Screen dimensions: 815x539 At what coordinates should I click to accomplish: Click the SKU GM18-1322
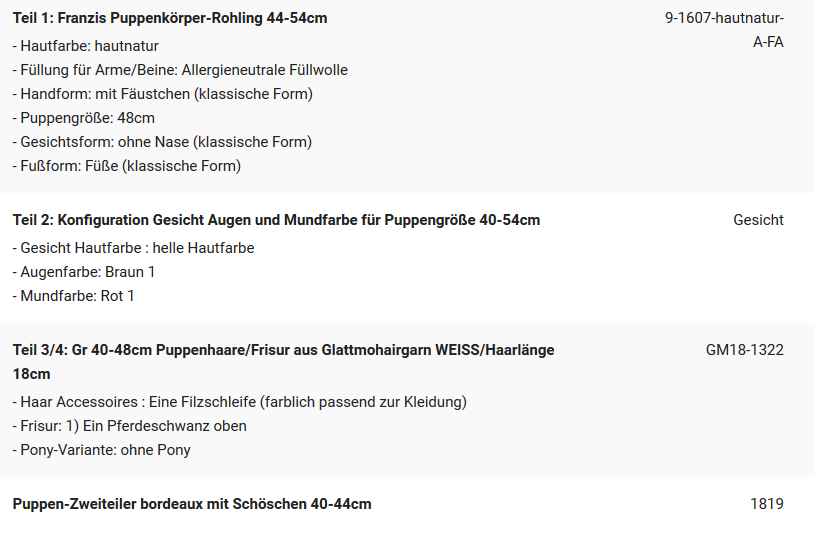coord(744,350)
